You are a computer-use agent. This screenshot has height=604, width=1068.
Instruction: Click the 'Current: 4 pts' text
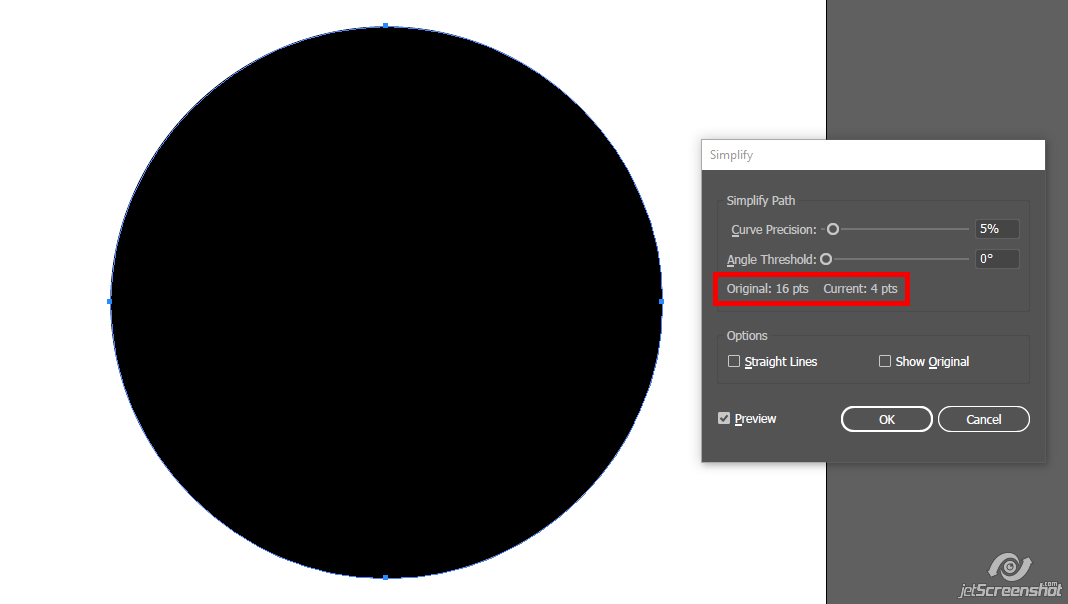860,289
